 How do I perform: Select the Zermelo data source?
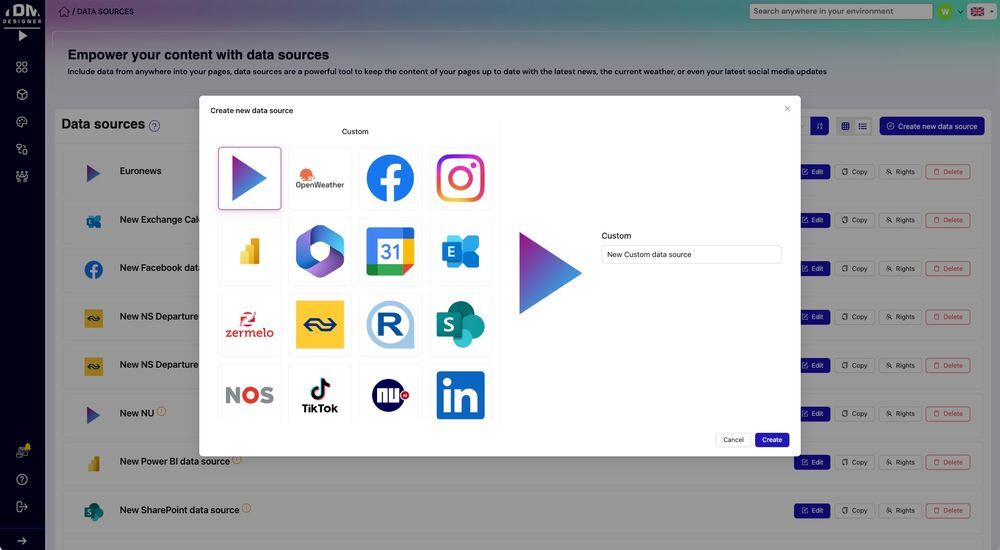coord(249,324)
